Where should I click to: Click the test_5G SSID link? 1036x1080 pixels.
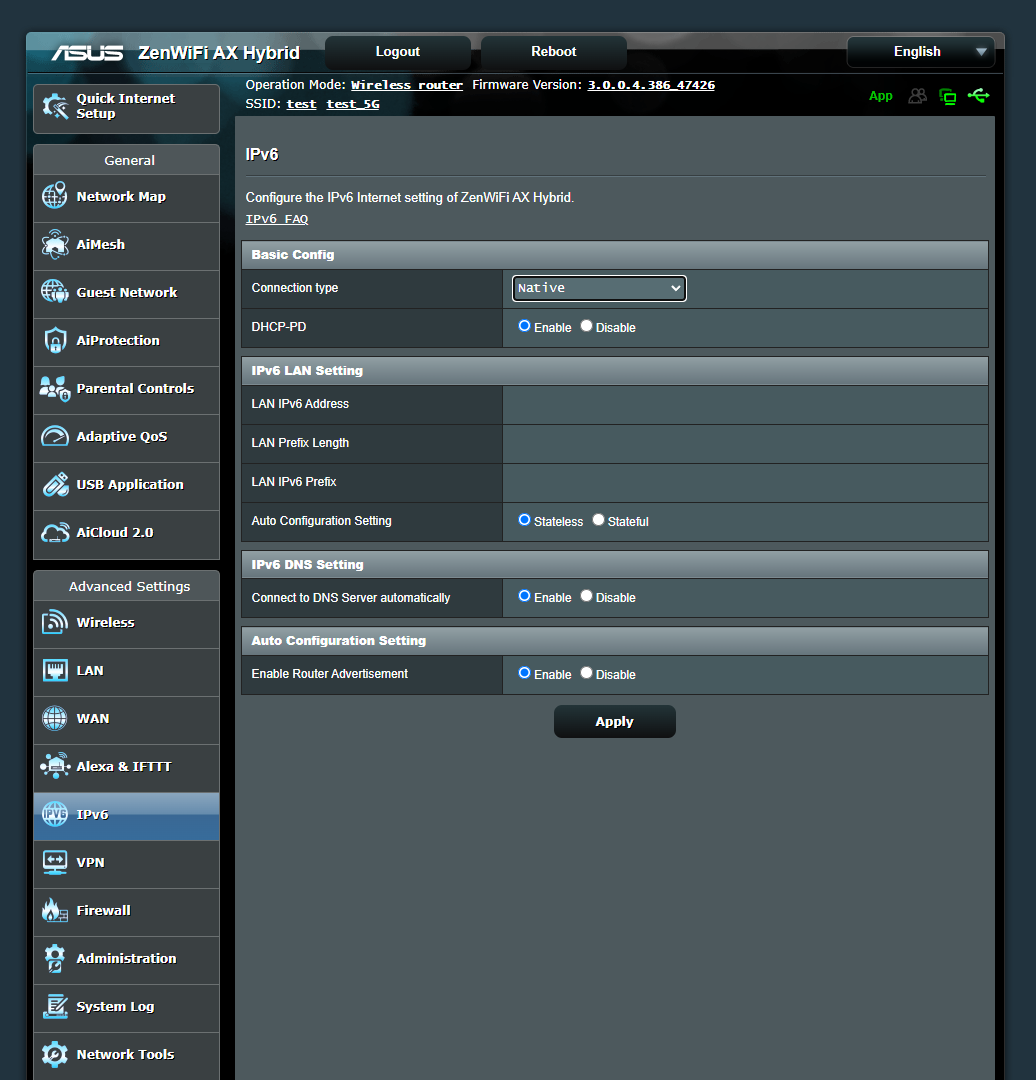tap(352, 103)
